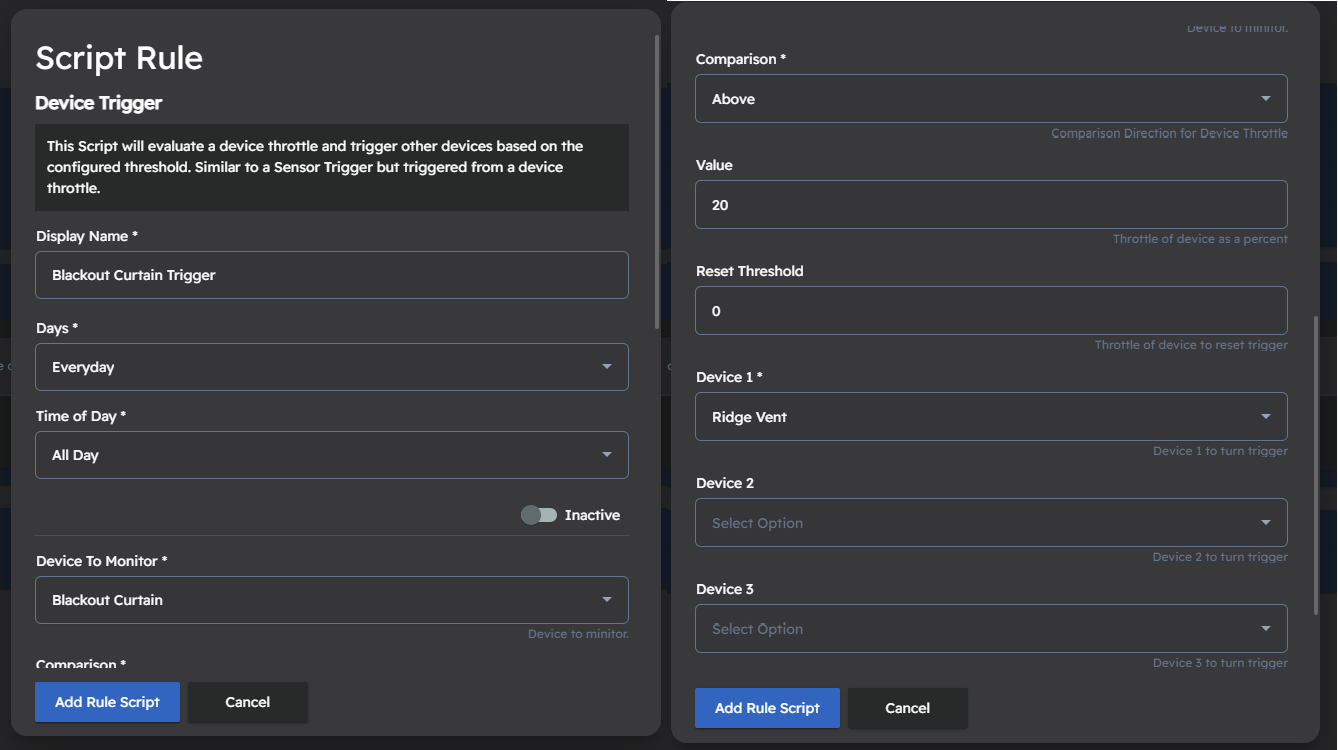The image size is (1338, 750).
Task: Select an option for Device 2
Action: pos(991,522)
